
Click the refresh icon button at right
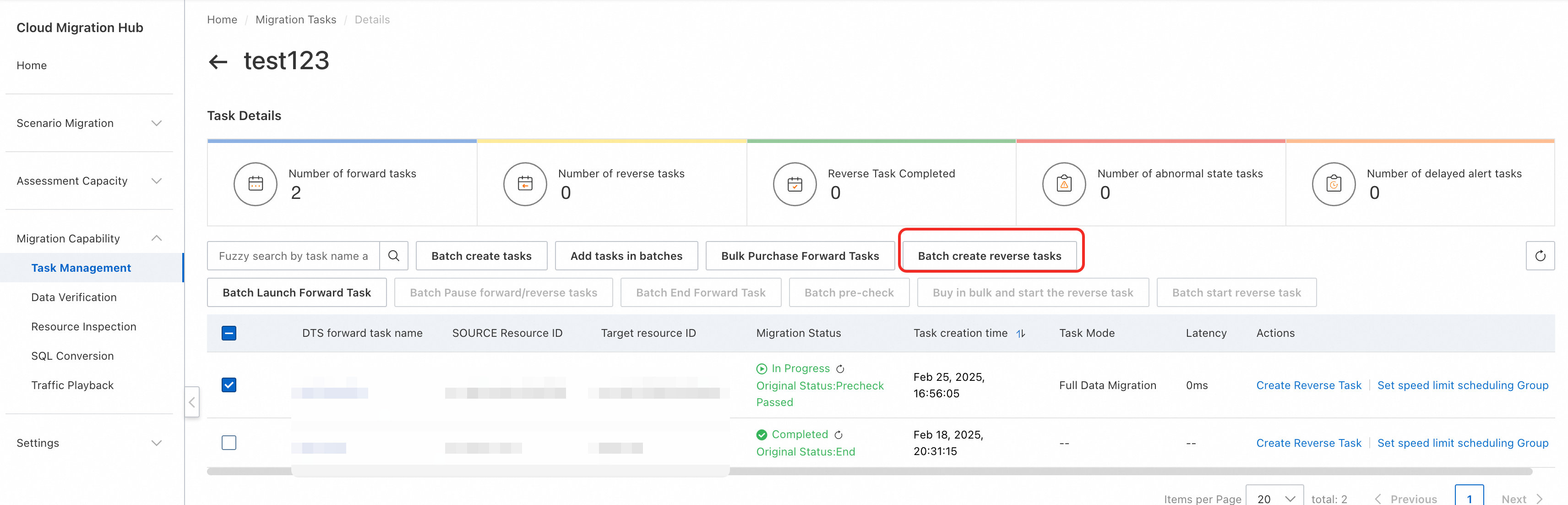pyautogui.click(x=1540, y=256)
